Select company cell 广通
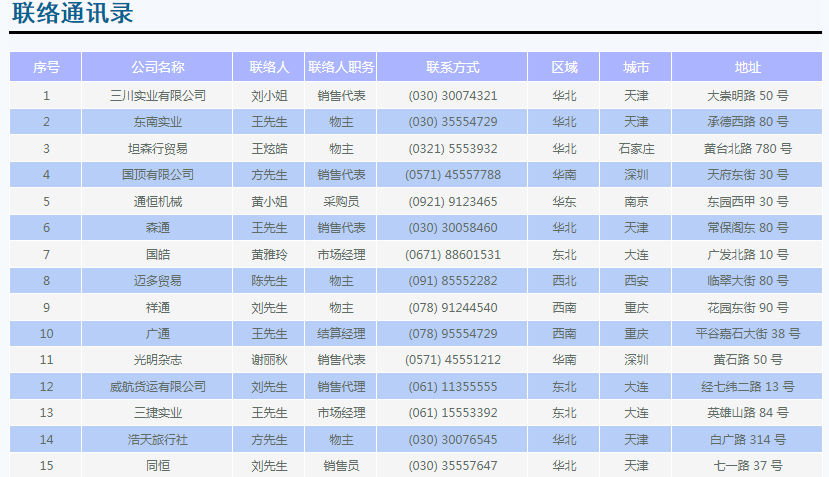829x477 pixels. point(157,333)
